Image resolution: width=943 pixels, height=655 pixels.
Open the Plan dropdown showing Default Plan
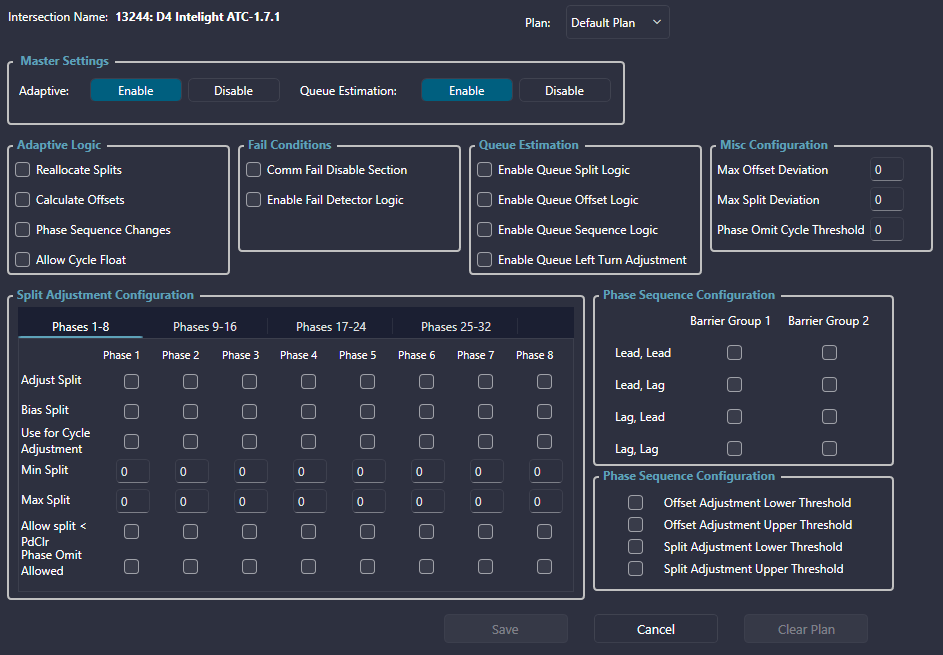click(x=617, y=23)
